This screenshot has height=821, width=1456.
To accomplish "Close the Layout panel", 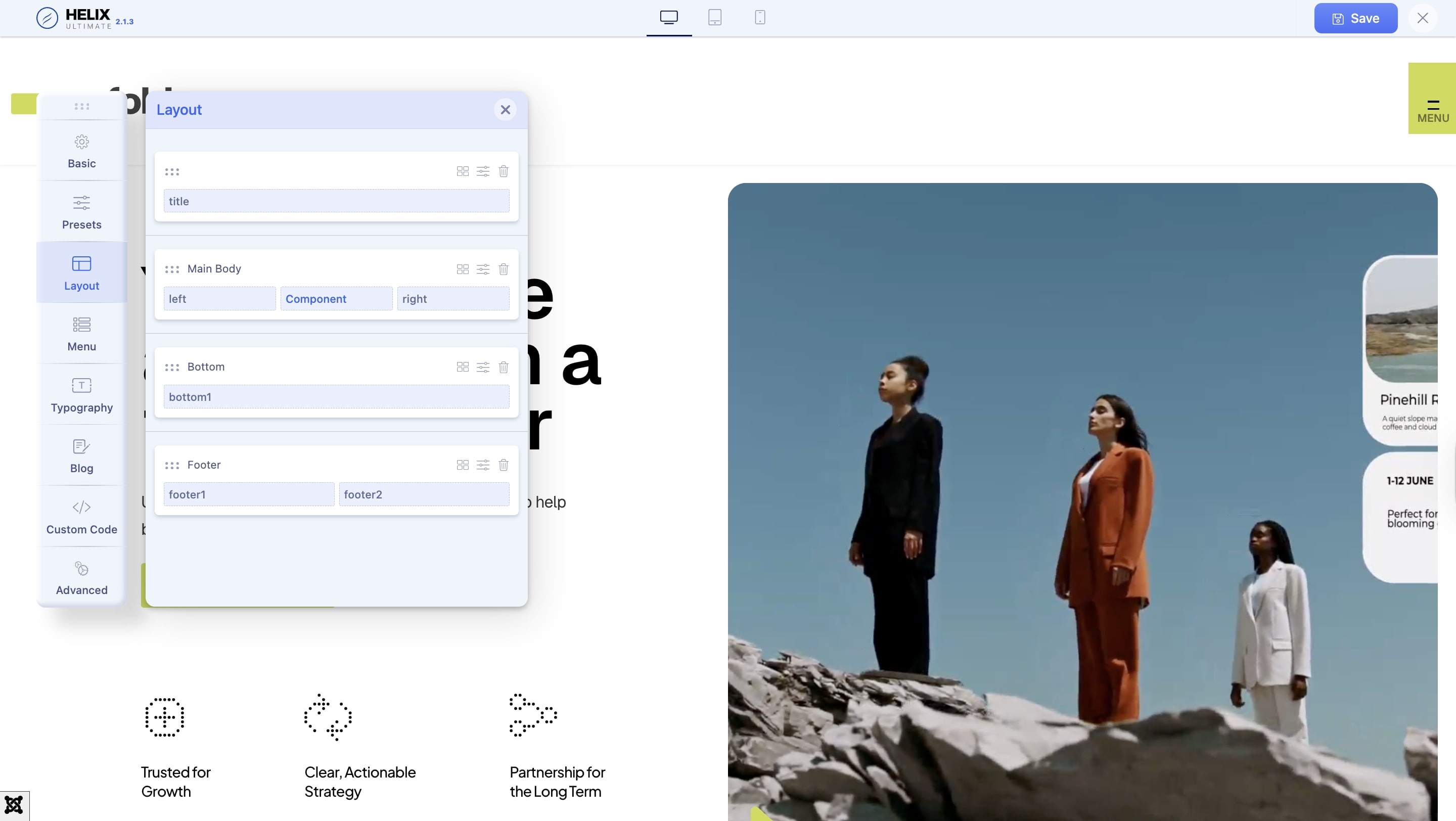I will pyautogui.click(x=505, y=110).
